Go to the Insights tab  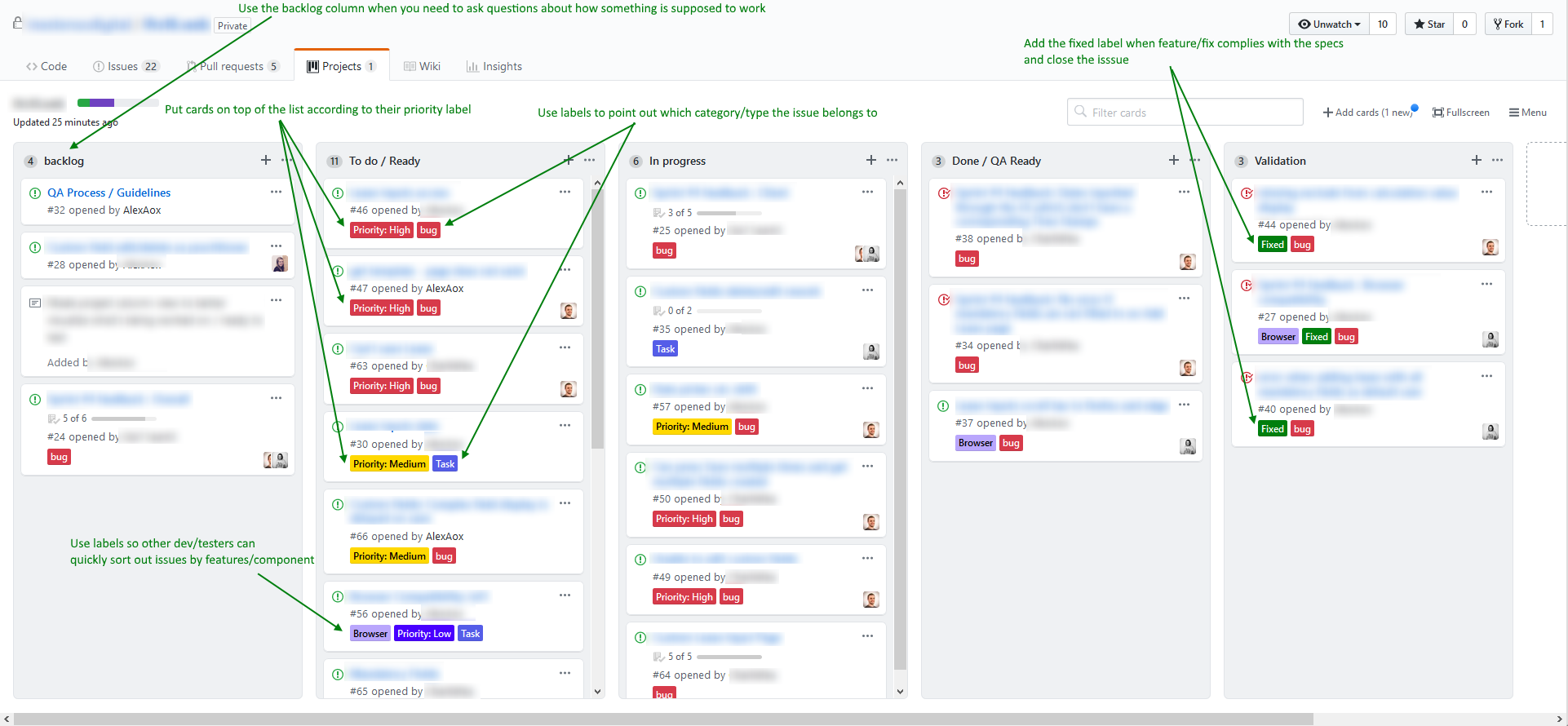[494, 66]
